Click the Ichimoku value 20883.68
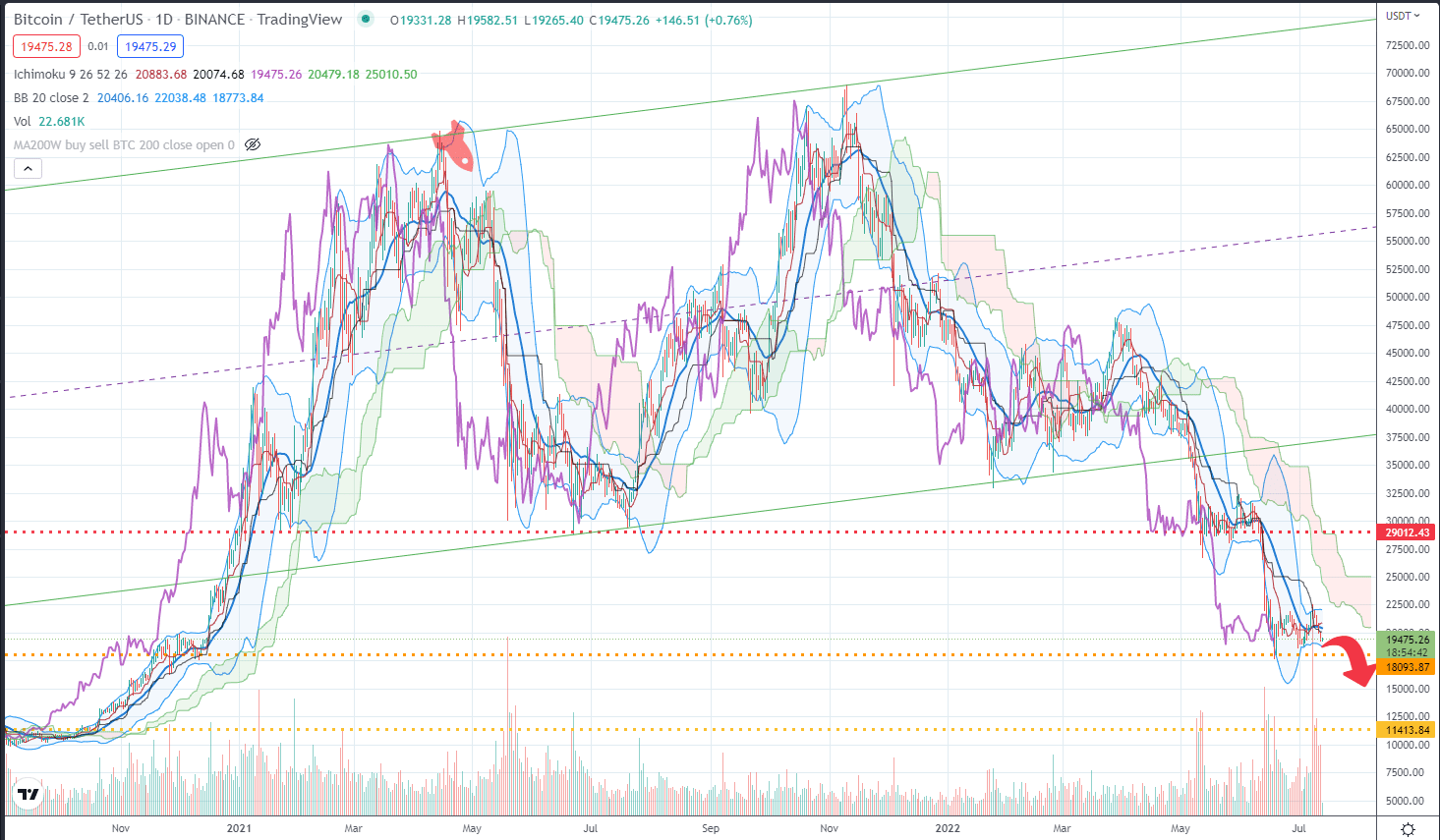 pos(160,74)
